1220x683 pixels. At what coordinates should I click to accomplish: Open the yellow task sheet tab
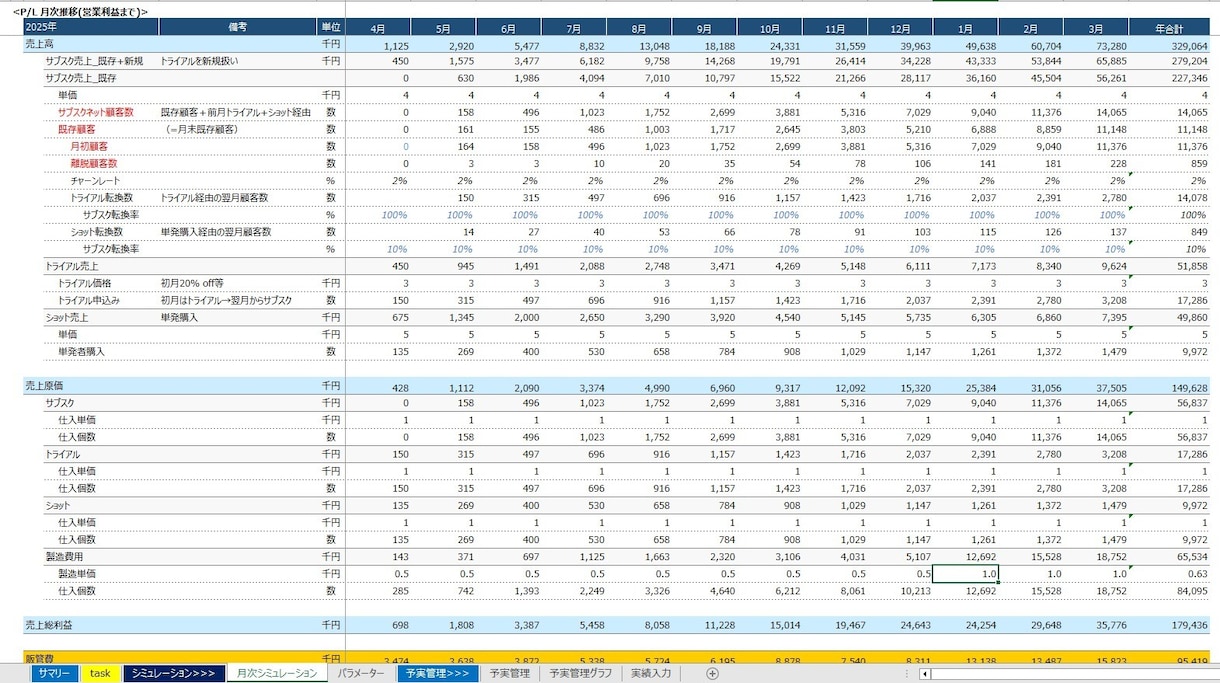100,674
